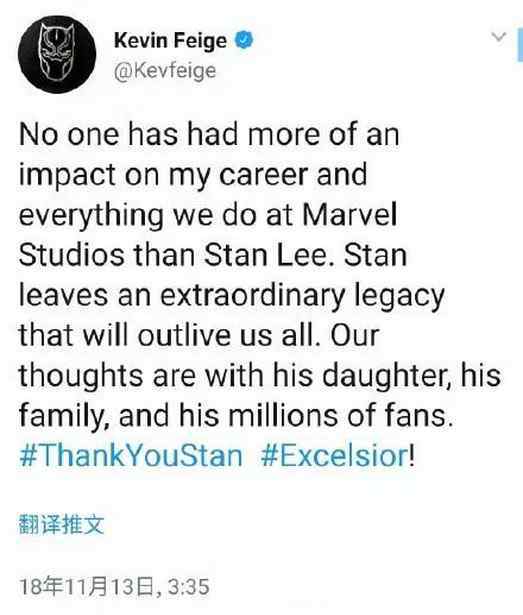Screen dimensions: 523x615
Task: Expand the tweet options chevron
Action: click(499, 37)
